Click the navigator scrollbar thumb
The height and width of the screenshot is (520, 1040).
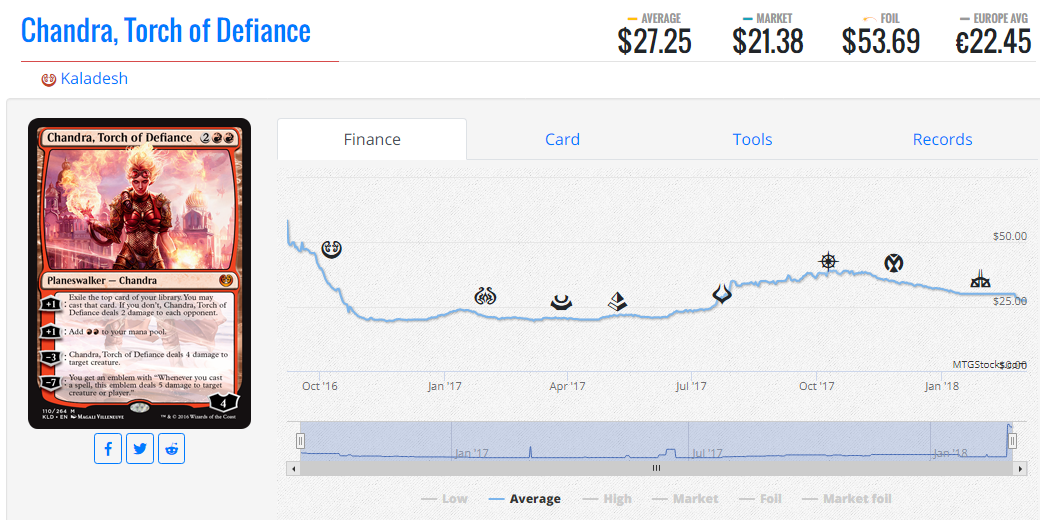656,468
